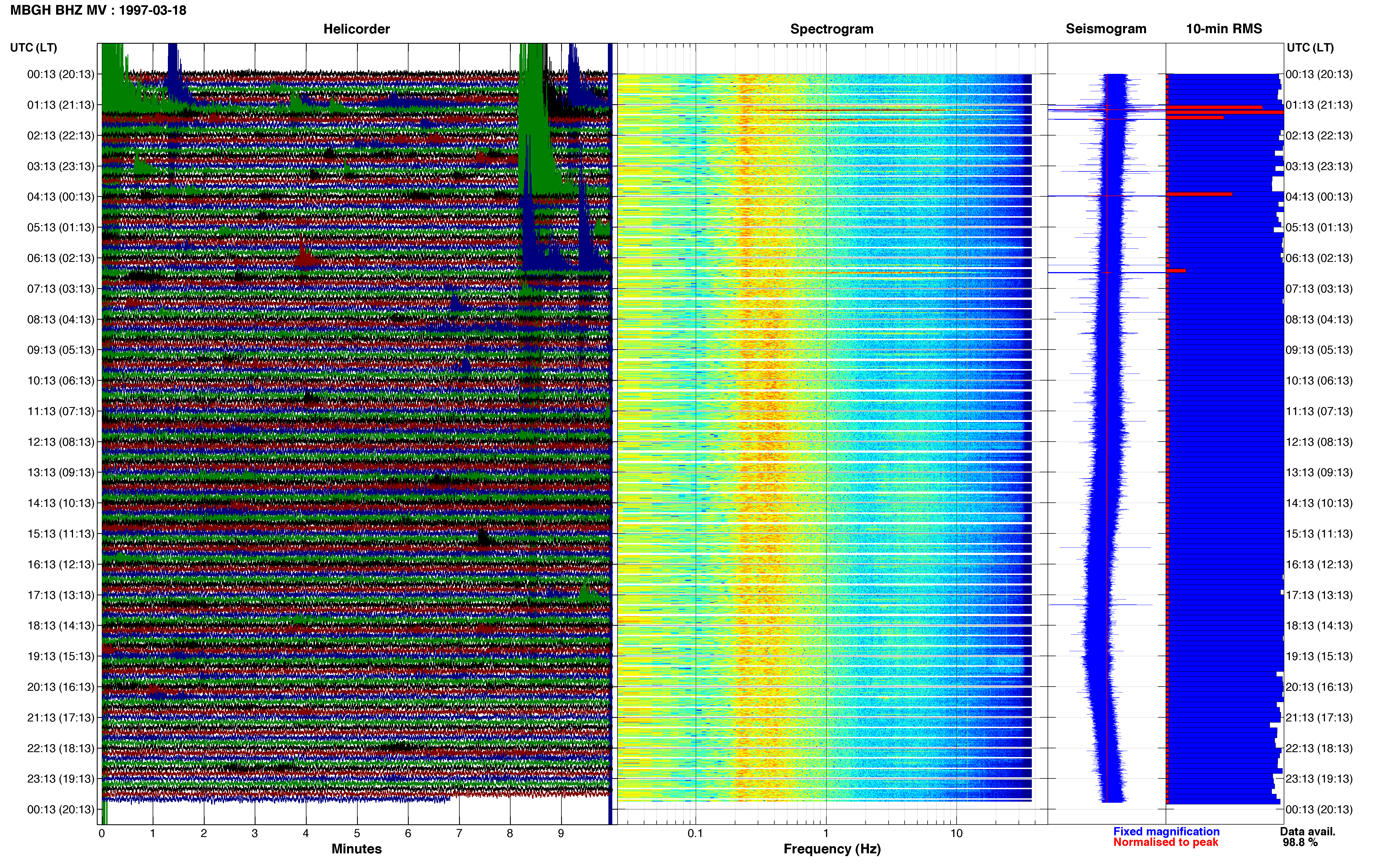Click the Data avail. label
Viewport: 1388px width, 868px height.
pos(1308,832)
